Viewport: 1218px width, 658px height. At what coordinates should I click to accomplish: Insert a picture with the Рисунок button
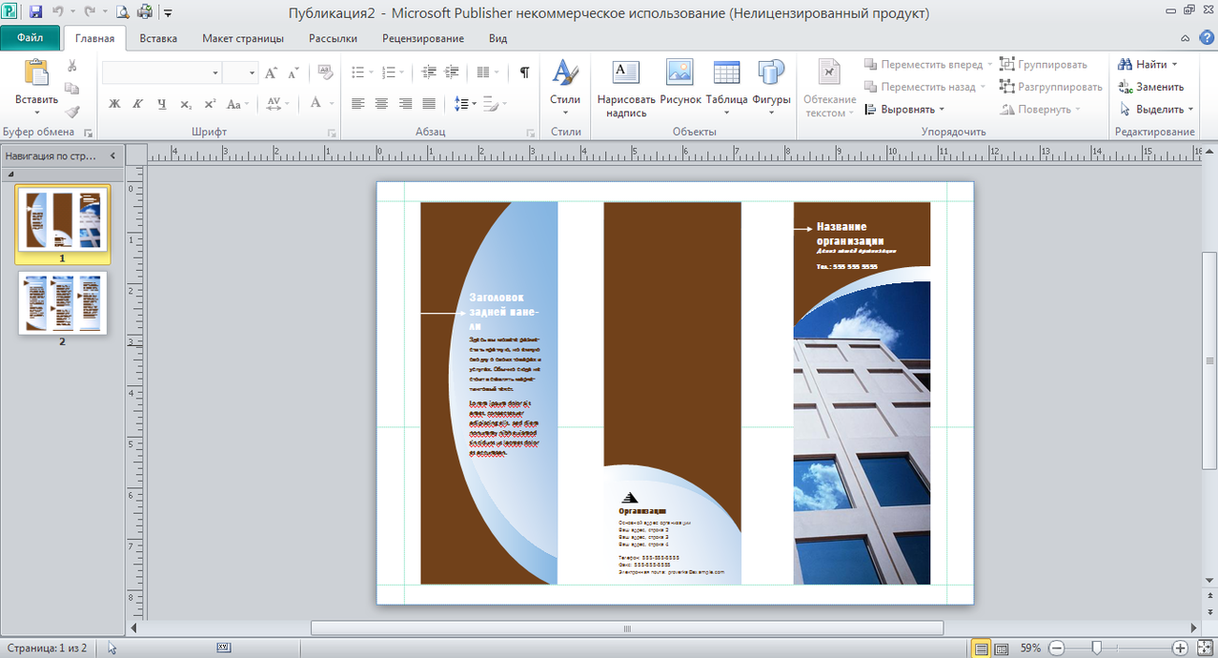[x=680, y=73]
